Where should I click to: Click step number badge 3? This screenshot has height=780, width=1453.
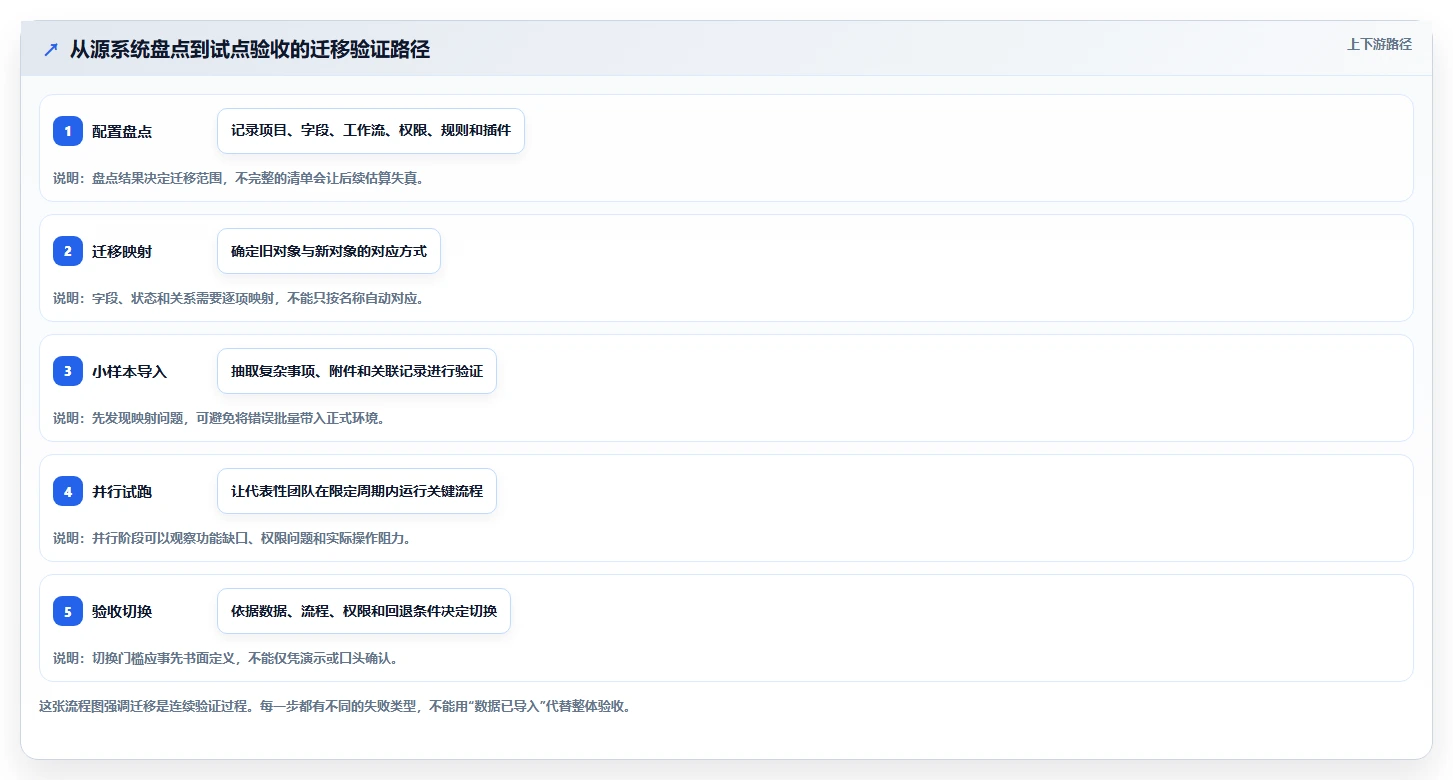[x=68, y=371]
